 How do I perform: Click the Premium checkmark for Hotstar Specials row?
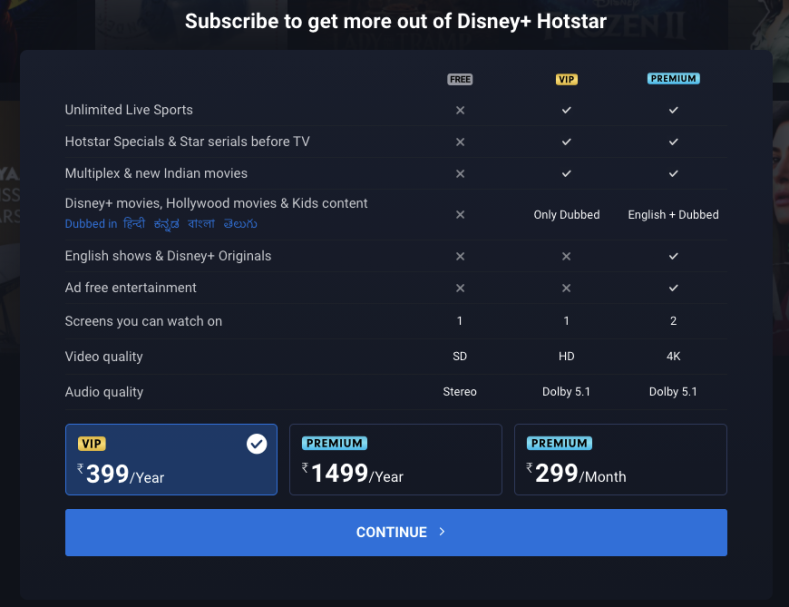(x=673, y=141)
